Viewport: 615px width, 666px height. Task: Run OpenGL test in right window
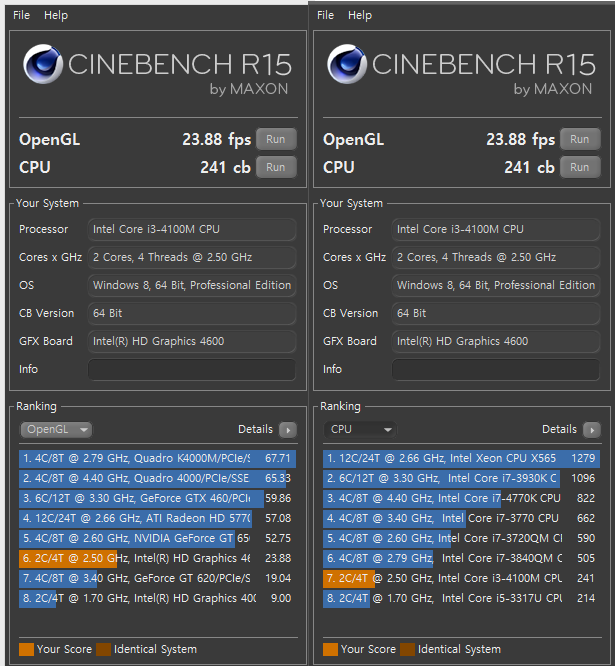[x=580, y=139]
